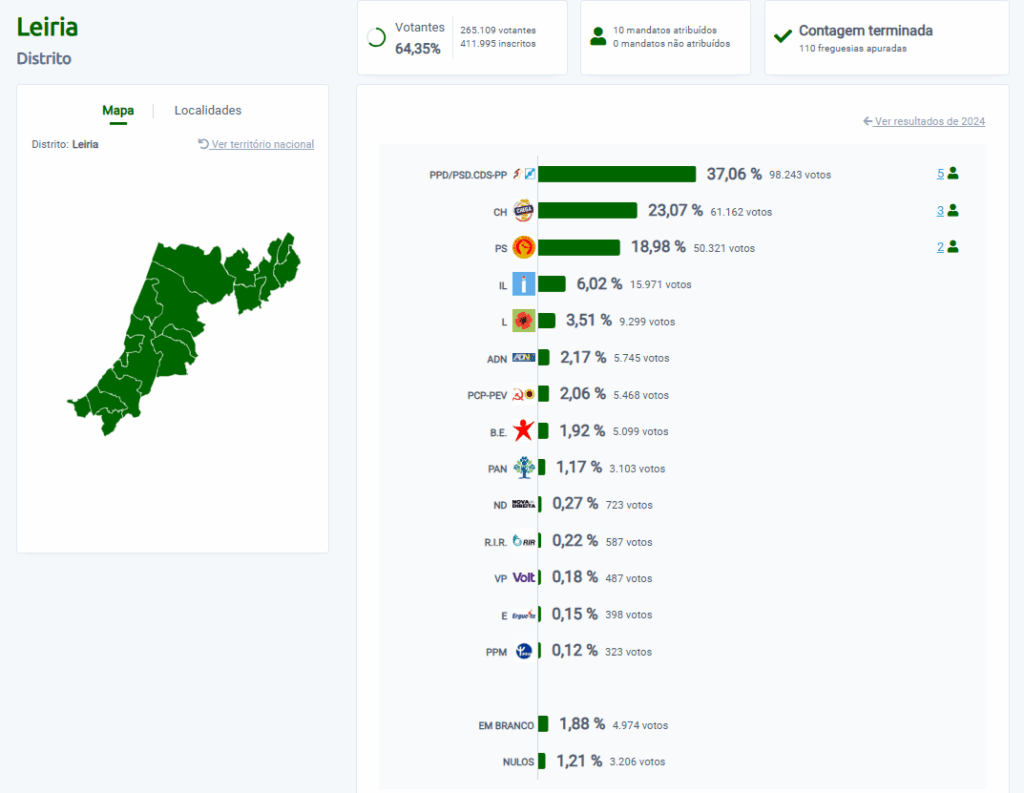
Task: Click the Volt party logo
Action: pos(523,577)
